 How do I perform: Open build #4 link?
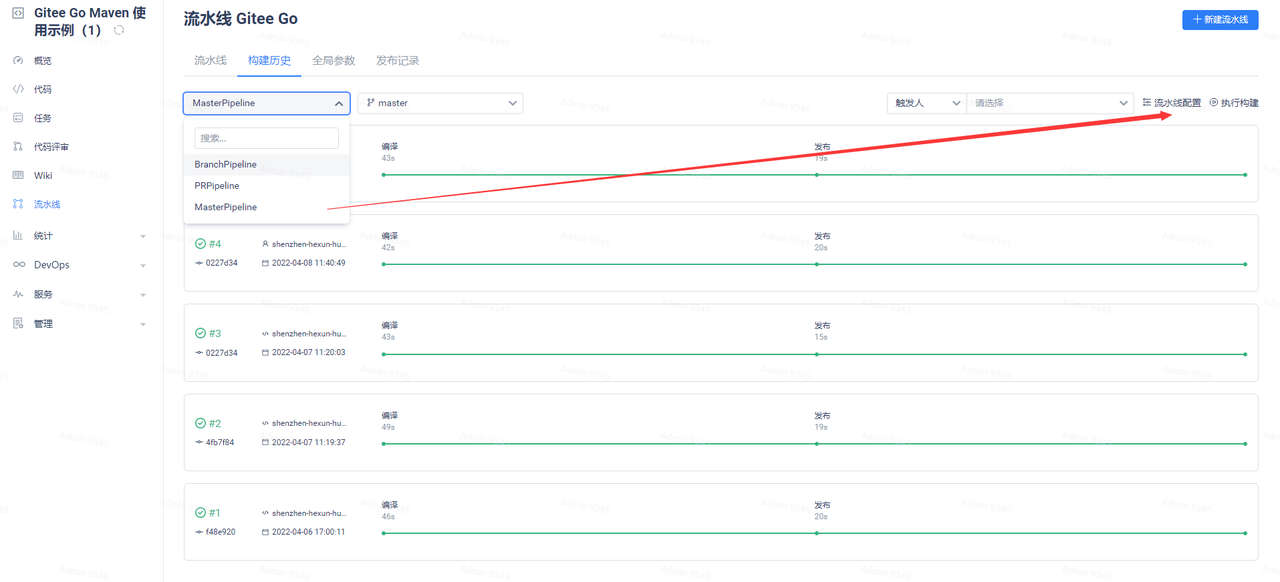[x=215, y=244]
